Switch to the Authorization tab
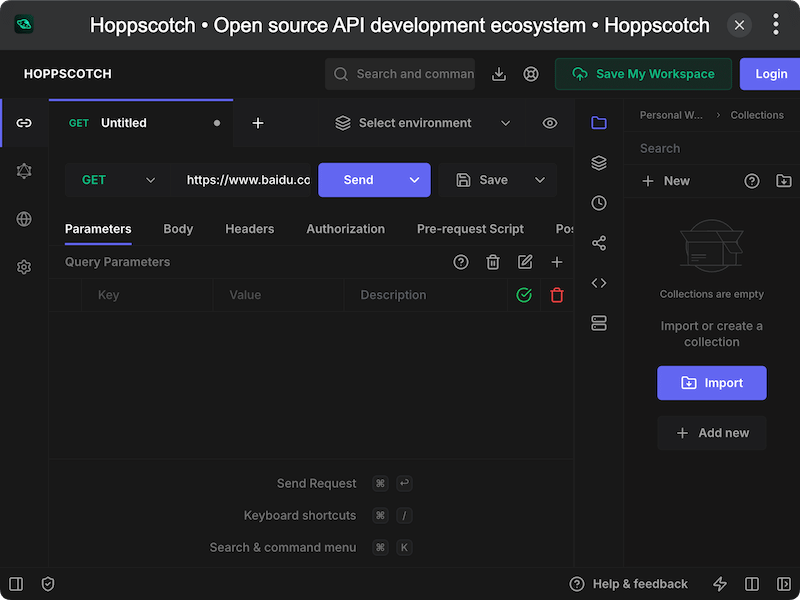Screen dimensions: 800x600 point(345,229)
